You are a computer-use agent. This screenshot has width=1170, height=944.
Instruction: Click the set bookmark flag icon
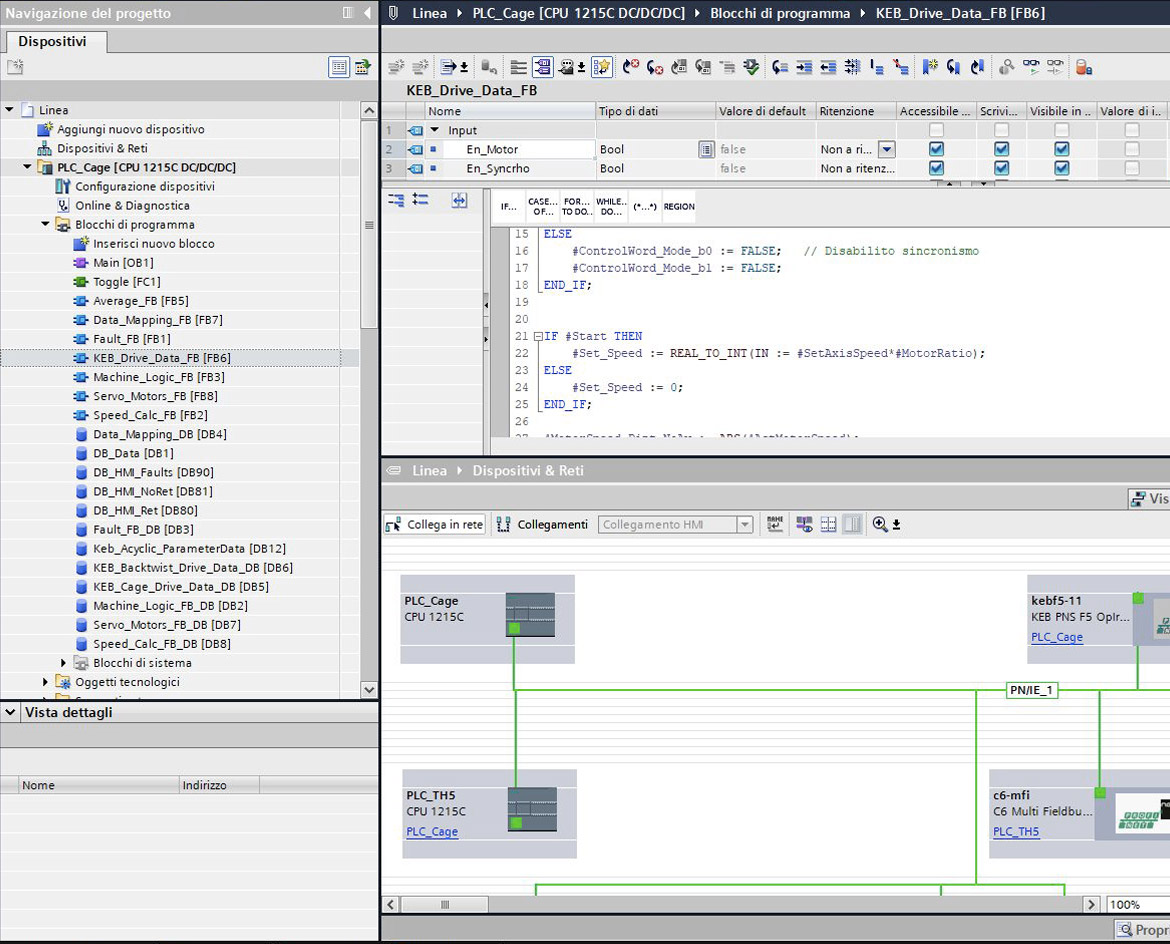pyautogui.click(x=929, y=67)
